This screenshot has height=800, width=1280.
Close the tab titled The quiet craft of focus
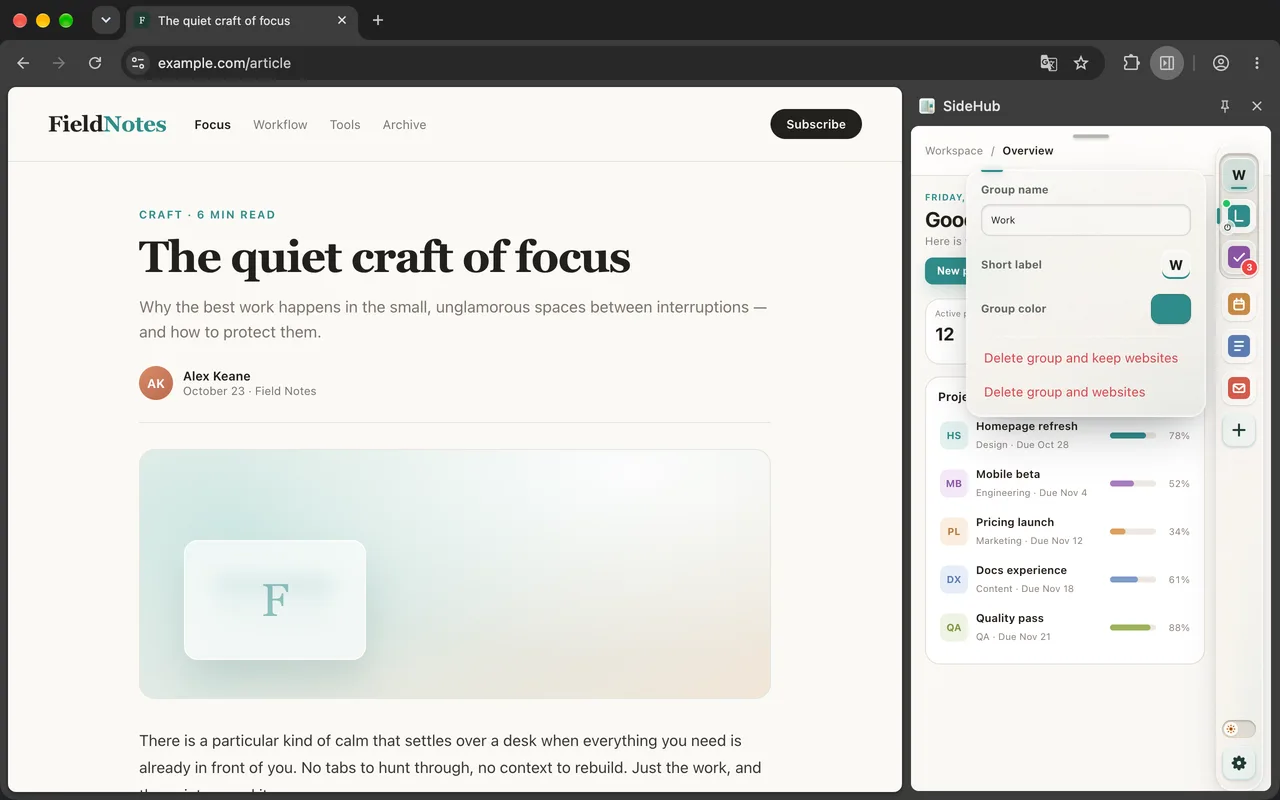(343, 20)
